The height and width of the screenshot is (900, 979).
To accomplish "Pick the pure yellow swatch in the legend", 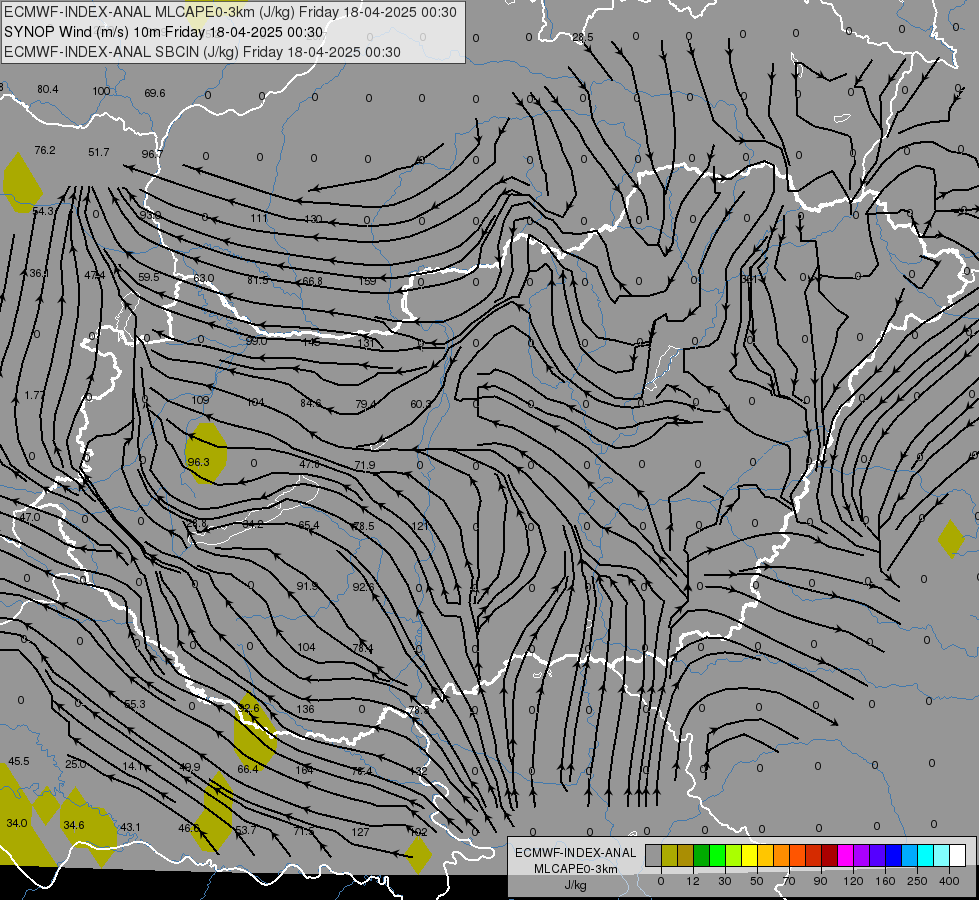I will 749,856.
